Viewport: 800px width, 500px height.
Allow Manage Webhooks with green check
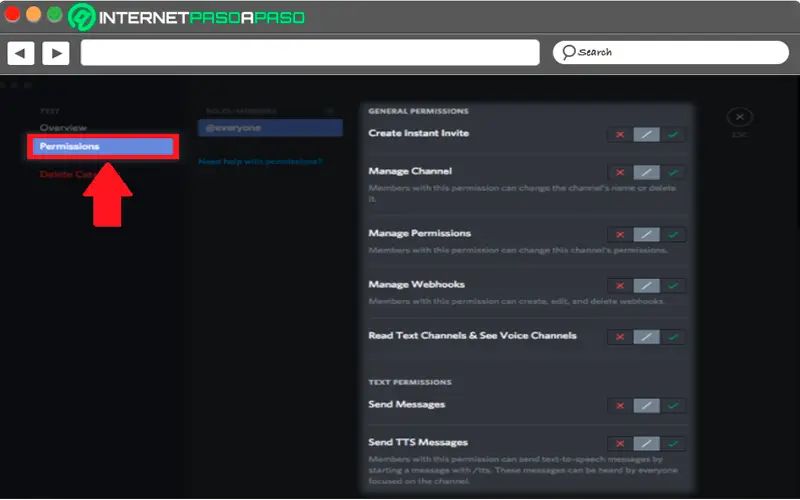tap(673, 286)
